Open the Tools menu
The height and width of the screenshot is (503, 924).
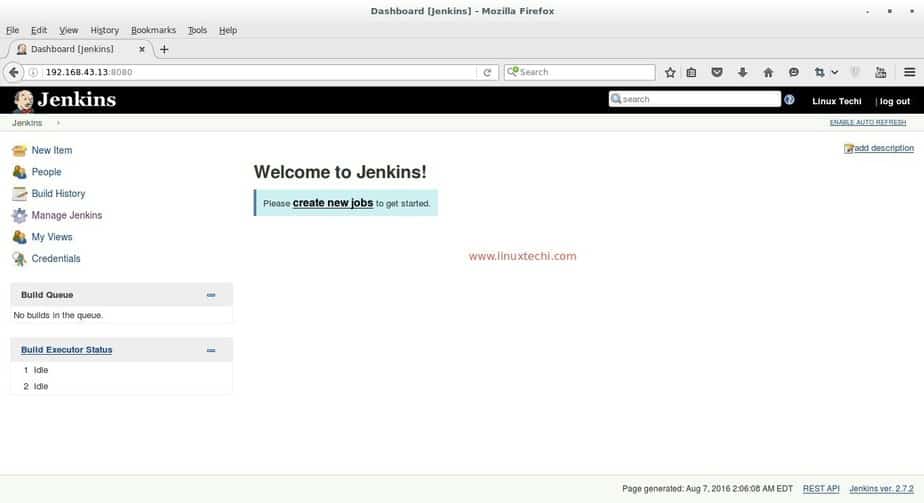pyautogui.click(x=197, y=30)
